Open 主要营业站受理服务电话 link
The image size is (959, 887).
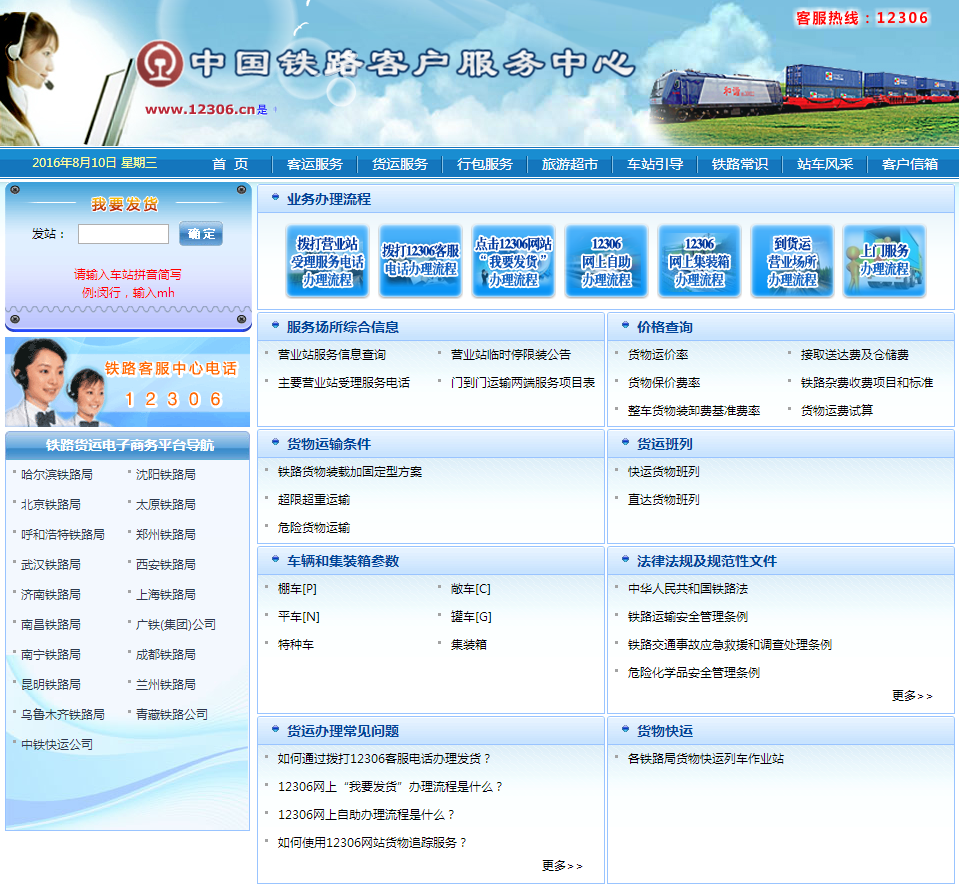(344, 383)
